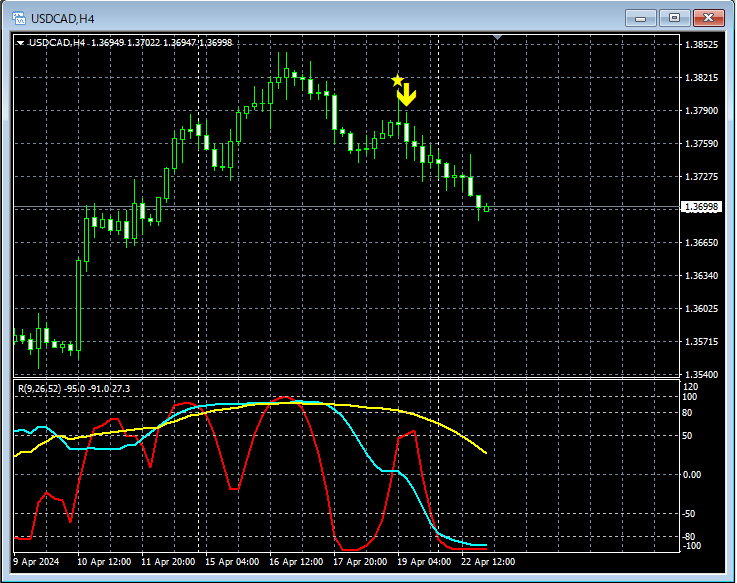Click the R(9,26,52) indicator label
The image size is (737, 583).
[38, 388]
